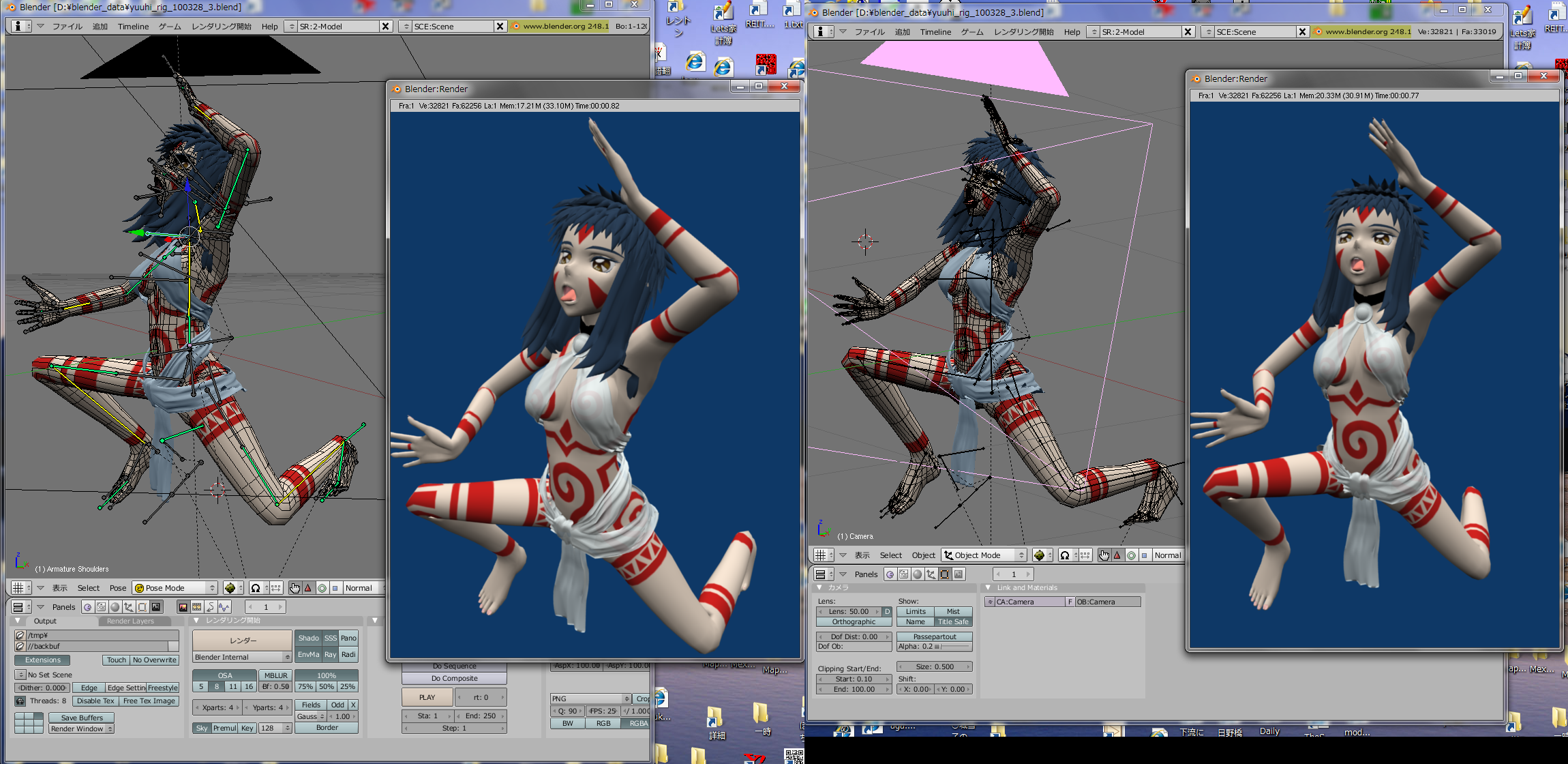Click Border render button
The height and width of the screenshot is (764, 1568).
pyautogui.click(x=327, y=728)
